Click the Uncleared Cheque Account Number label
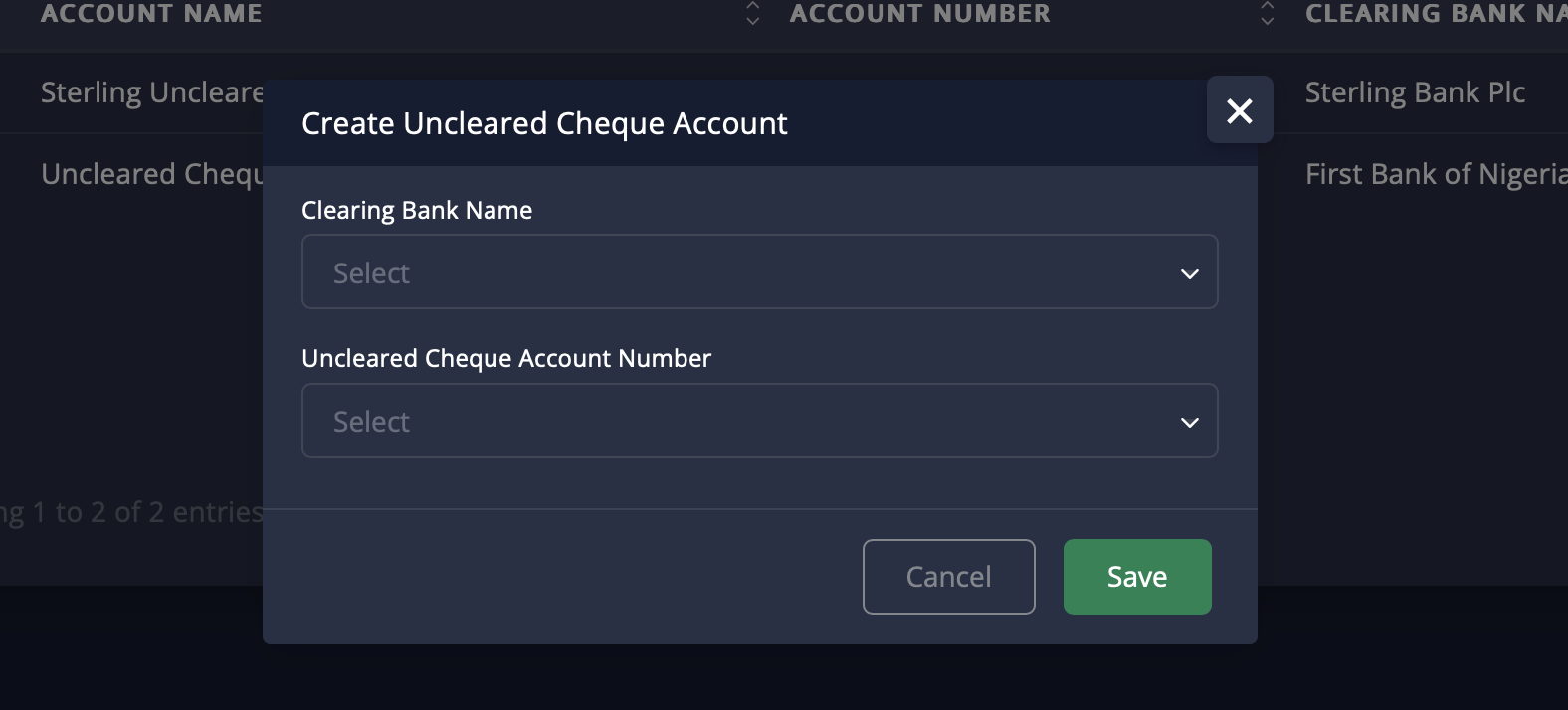Image resolution: width=1568 pixels, height=710 pixels. [506, 358]
